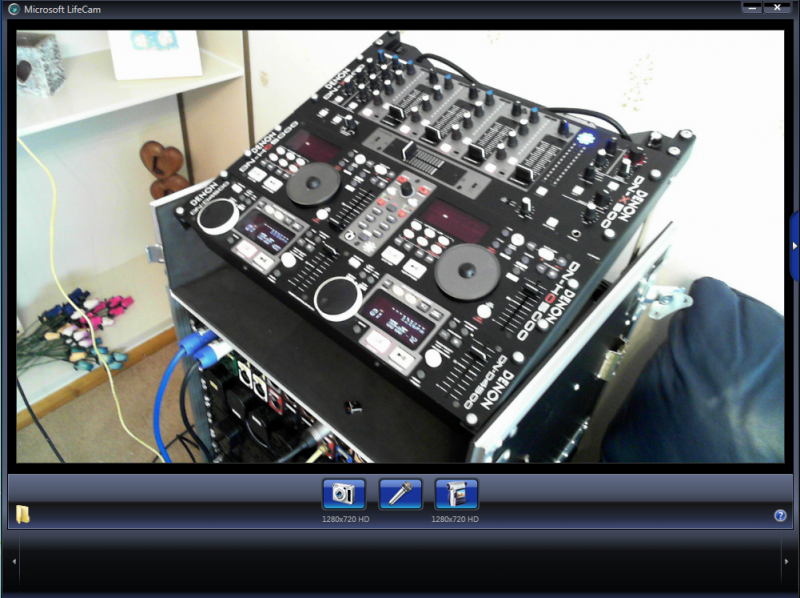Show next items in gallery strip
The height and width of the screenshot is (598, 800).
(786, 561)
